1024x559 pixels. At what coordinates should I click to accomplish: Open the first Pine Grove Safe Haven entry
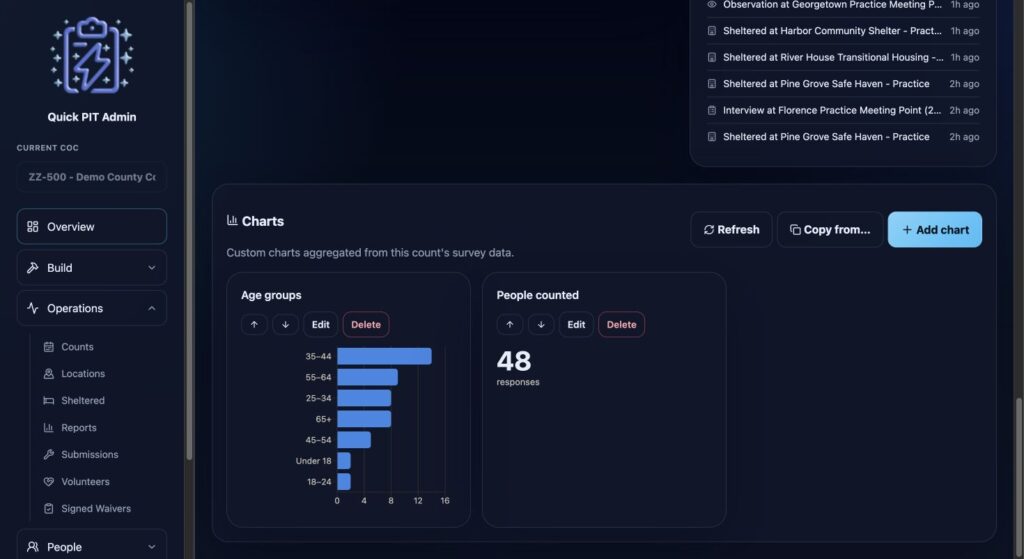pos(843,84)
